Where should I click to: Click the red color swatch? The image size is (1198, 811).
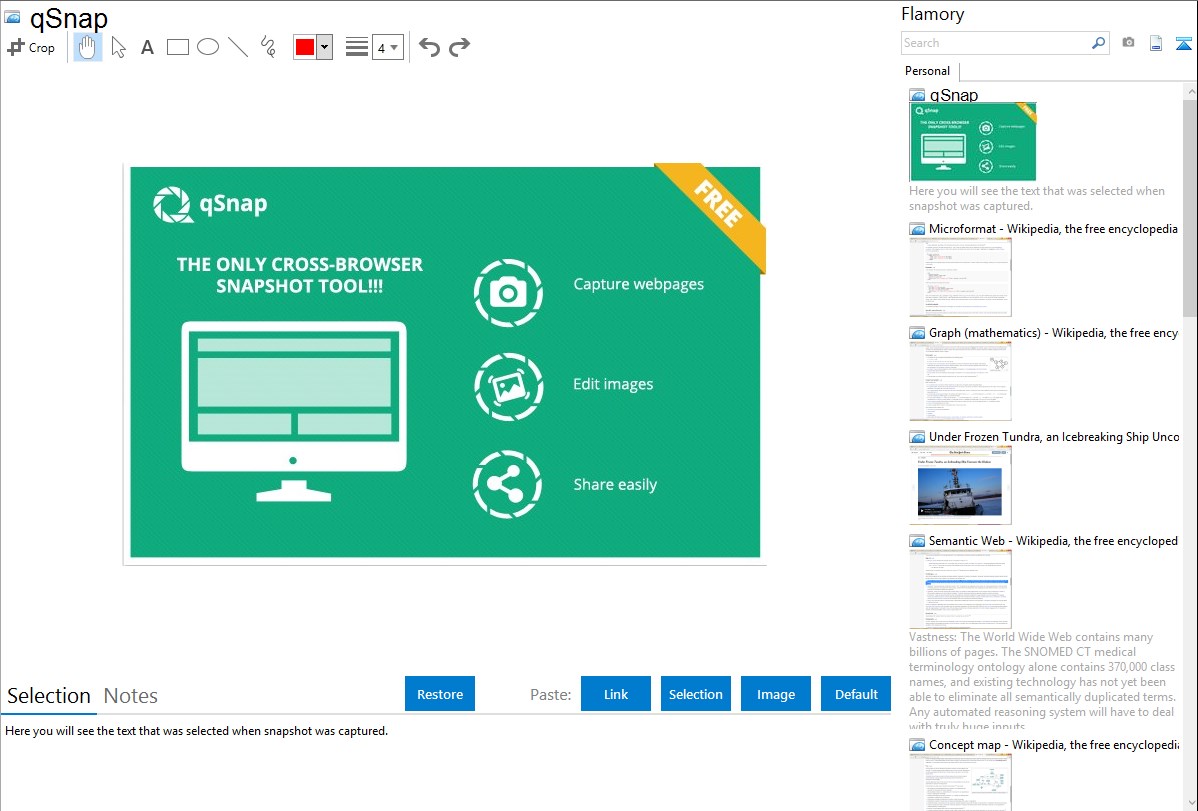[305, 47]
